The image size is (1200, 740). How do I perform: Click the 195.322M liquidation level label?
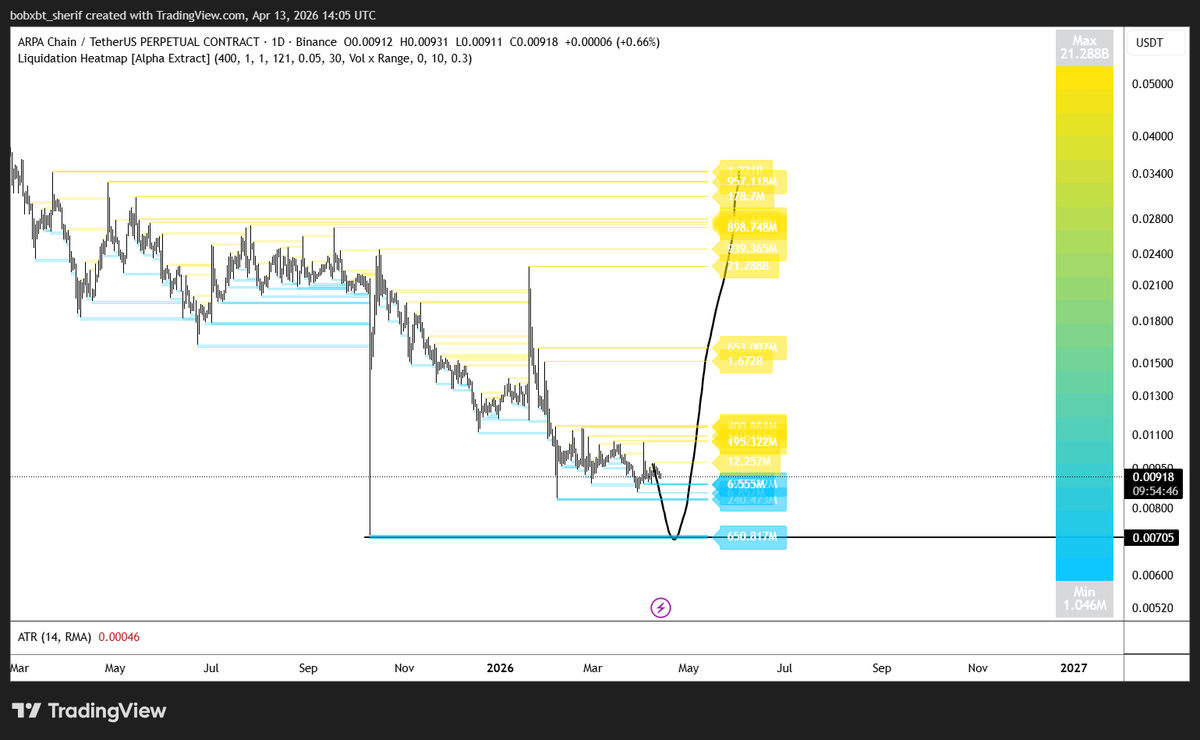[x=751, y=441]
